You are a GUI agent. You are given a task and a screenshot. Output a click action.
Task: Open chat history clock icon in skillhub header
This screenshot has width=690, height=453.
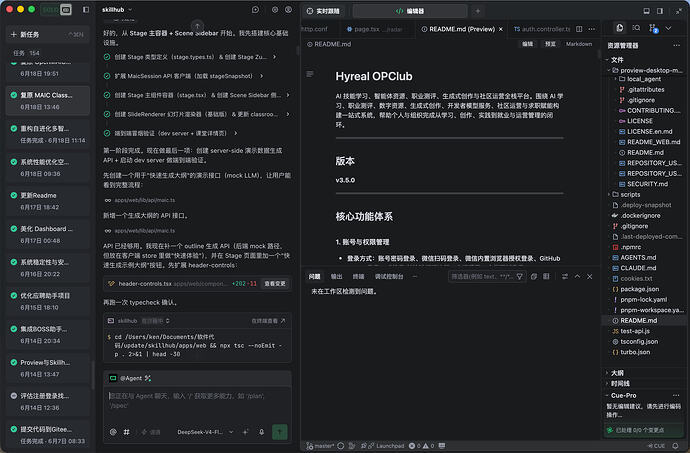tap(255, 9)
